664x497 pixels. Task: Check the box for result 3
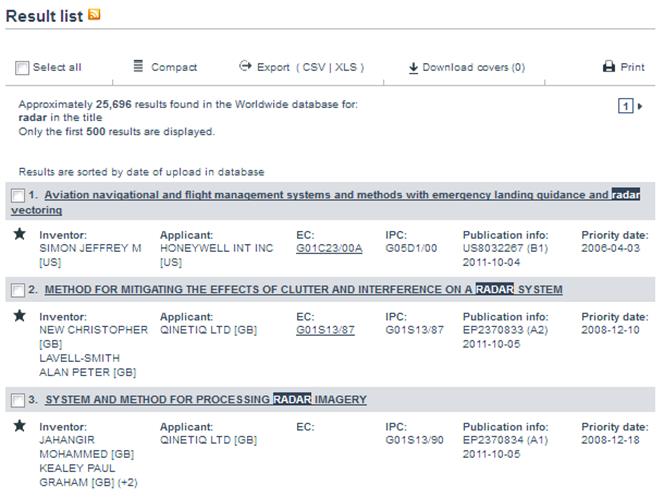pos(18,400)
